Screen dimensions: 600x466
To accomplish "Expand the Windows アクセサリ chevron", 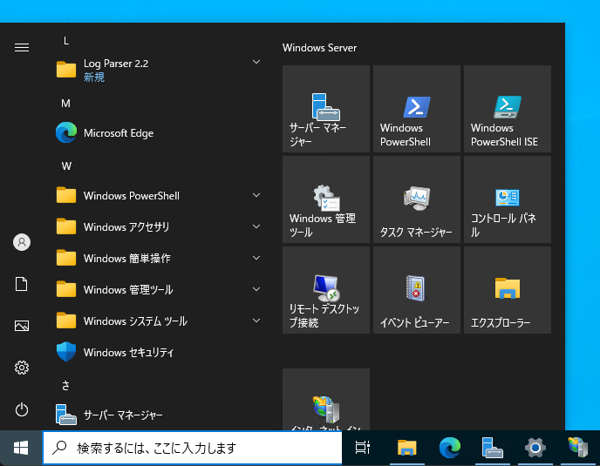I will [x=256, y=226].
